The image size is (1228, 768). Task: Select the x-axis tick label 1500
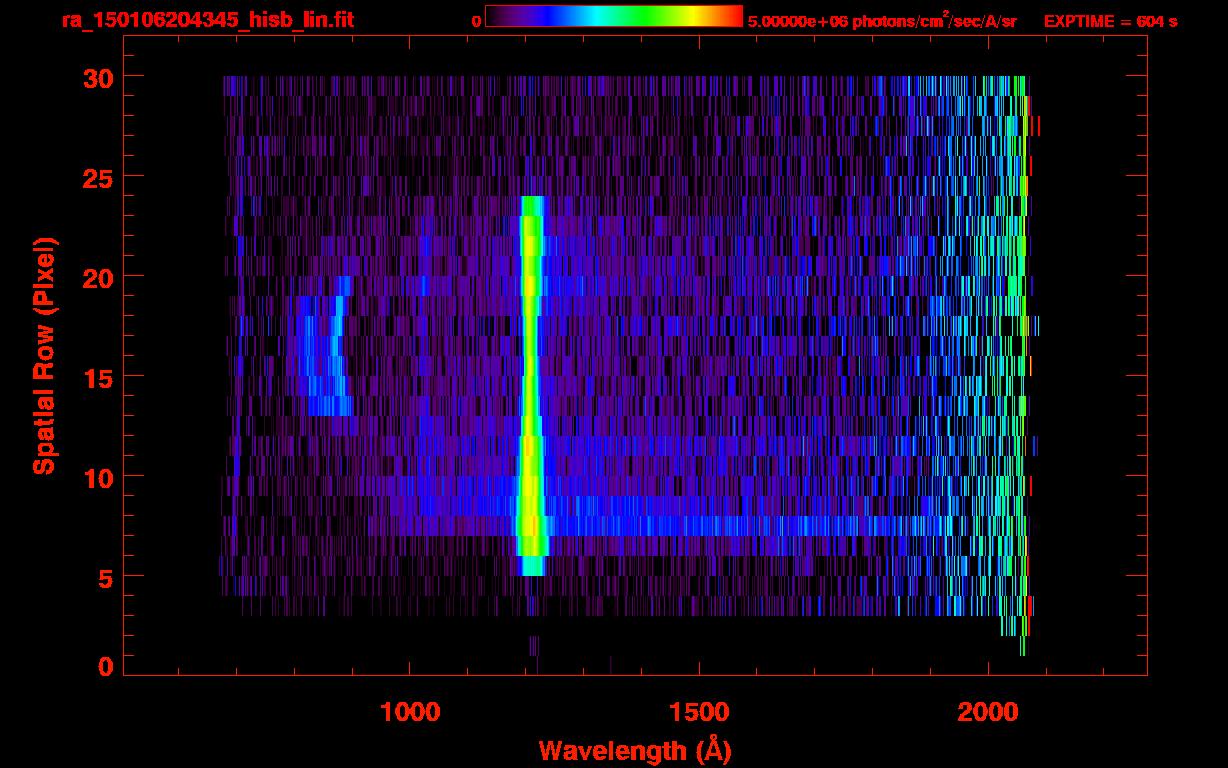point(699,712)
